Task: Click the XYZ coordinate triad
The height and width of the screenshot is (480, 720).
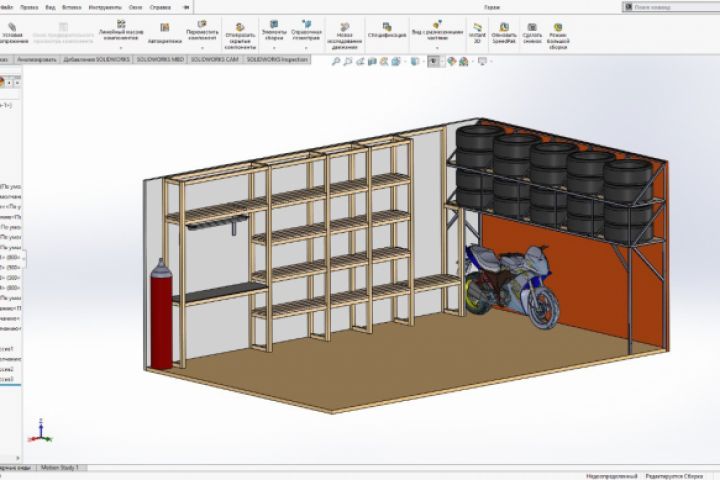Action: [x=40, y=431]
